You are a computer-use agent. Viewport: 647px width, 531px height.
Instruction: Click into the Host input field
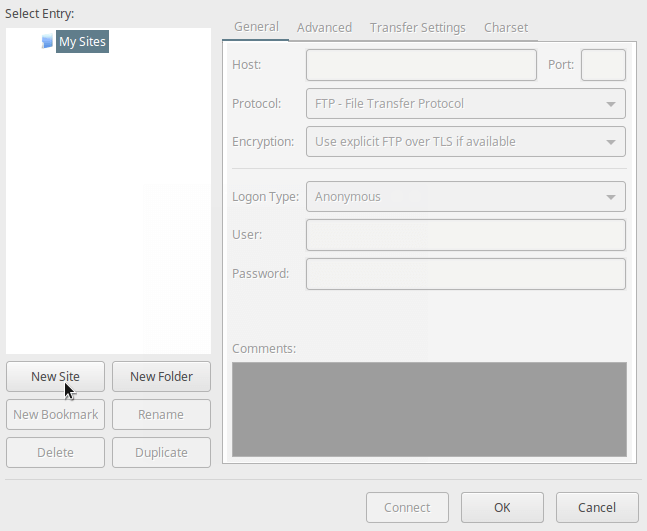click(421, 65)
